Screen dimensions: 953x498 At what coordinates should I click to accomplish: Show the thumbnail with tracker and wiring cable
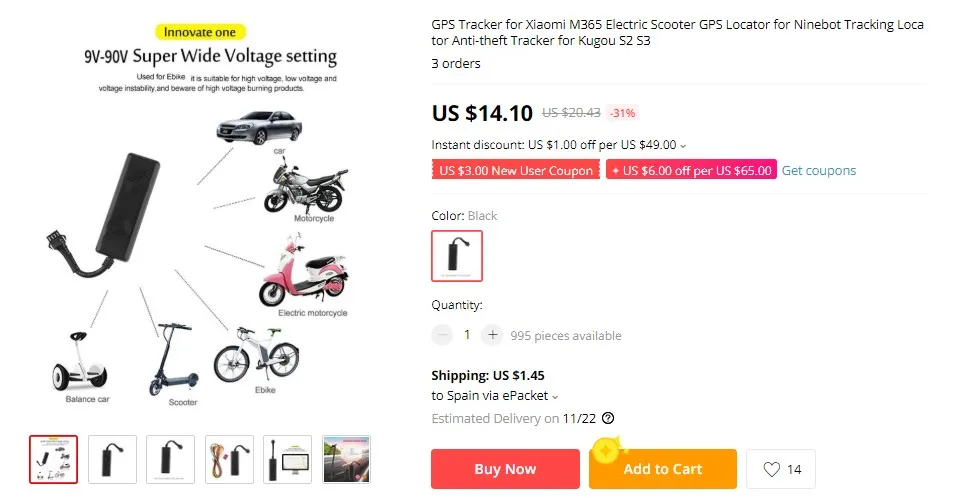point(229,459)
